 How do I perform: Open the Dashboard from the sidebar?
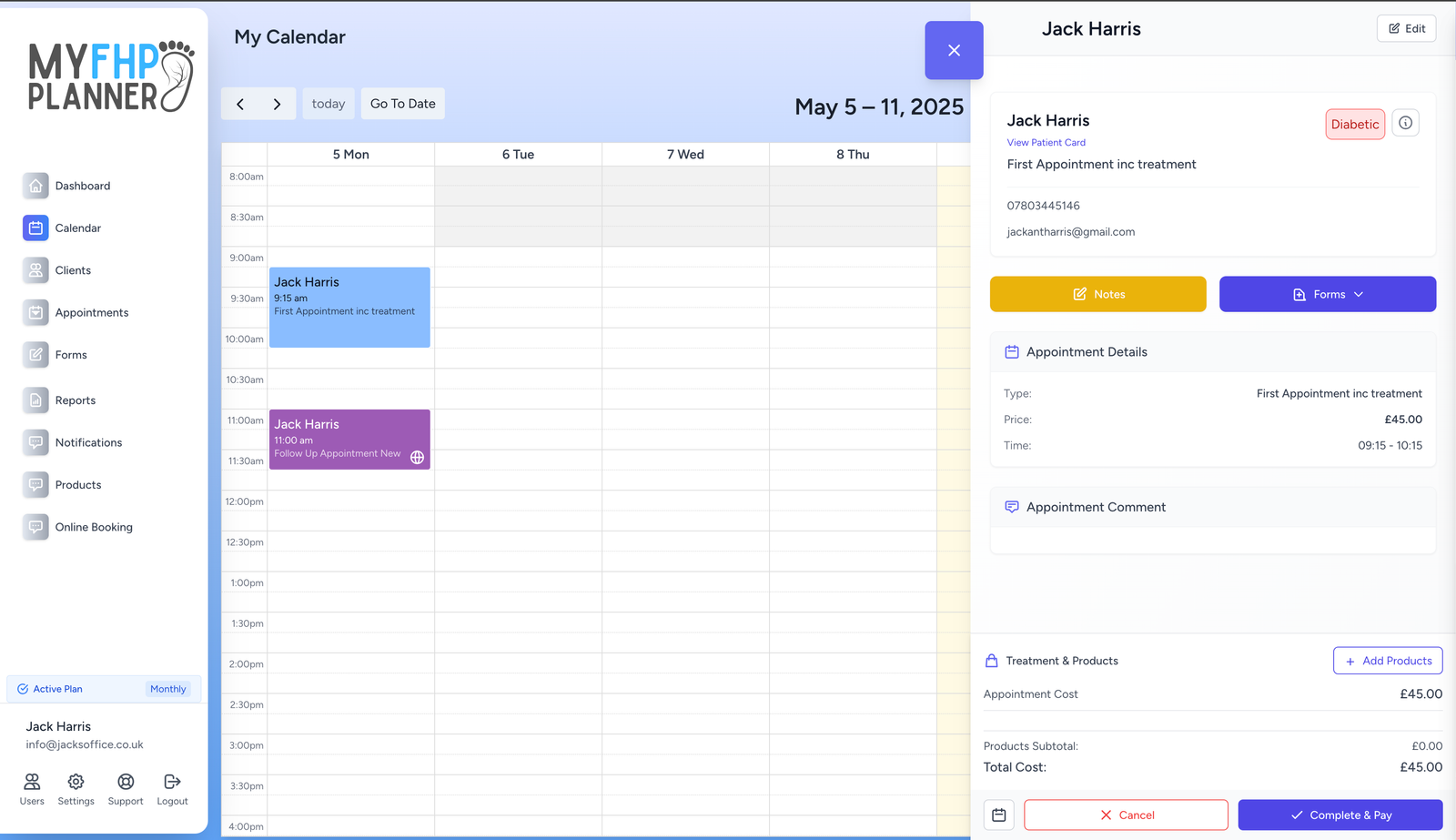click(x=36, y=186)
